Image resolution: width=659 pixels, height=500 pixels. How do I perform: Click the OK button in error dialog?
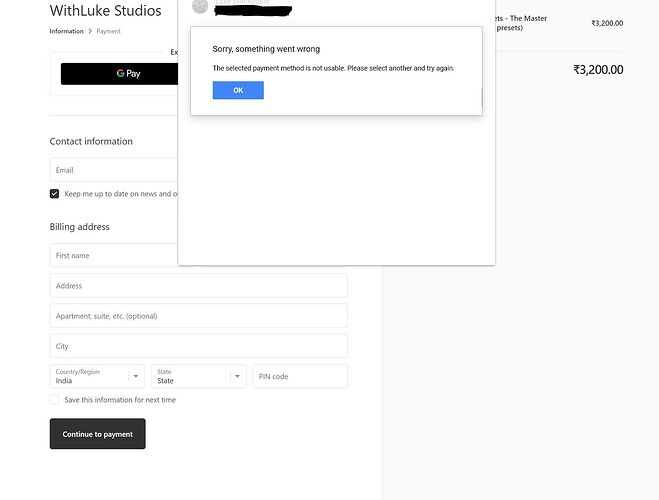click(238, 90)
